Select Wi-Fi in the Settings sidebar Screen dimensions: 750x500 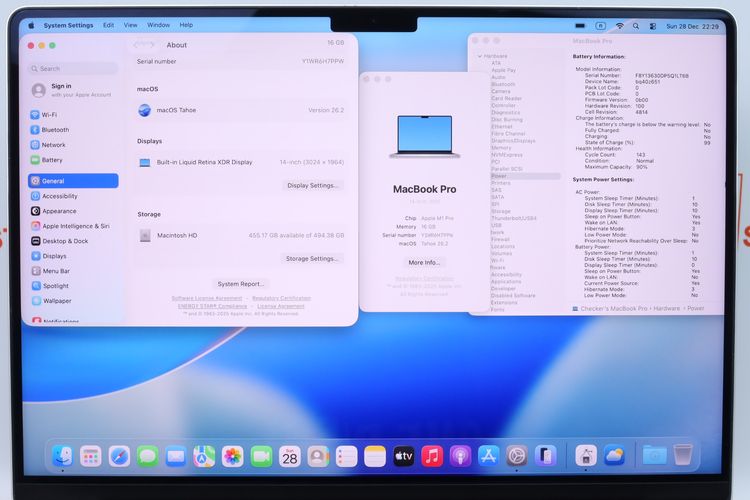point(73,115)
